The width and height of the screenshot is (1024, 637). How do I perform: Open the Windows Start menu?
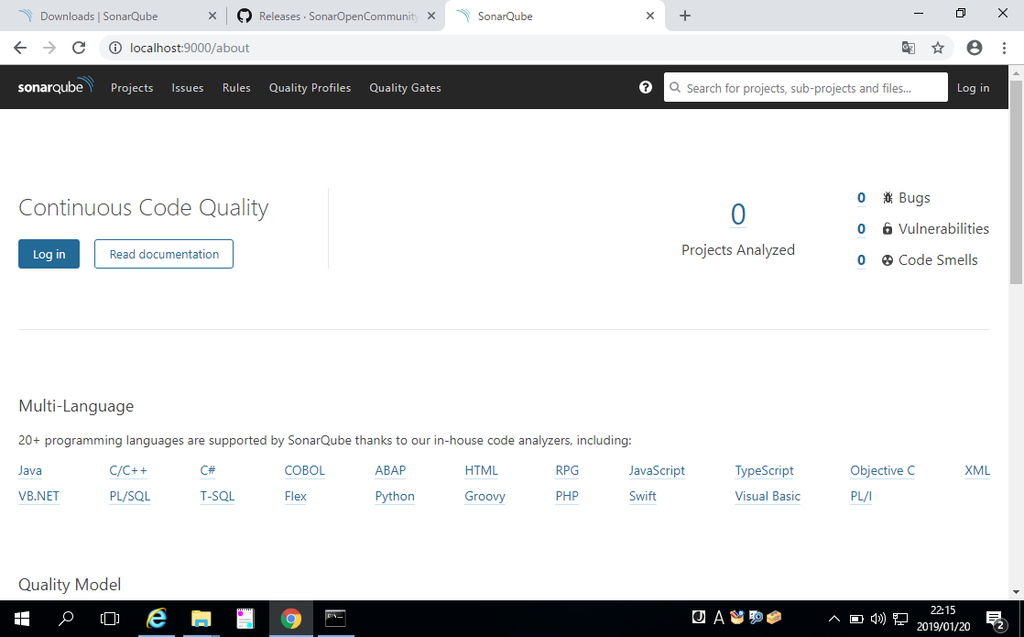tap(22, 618)
